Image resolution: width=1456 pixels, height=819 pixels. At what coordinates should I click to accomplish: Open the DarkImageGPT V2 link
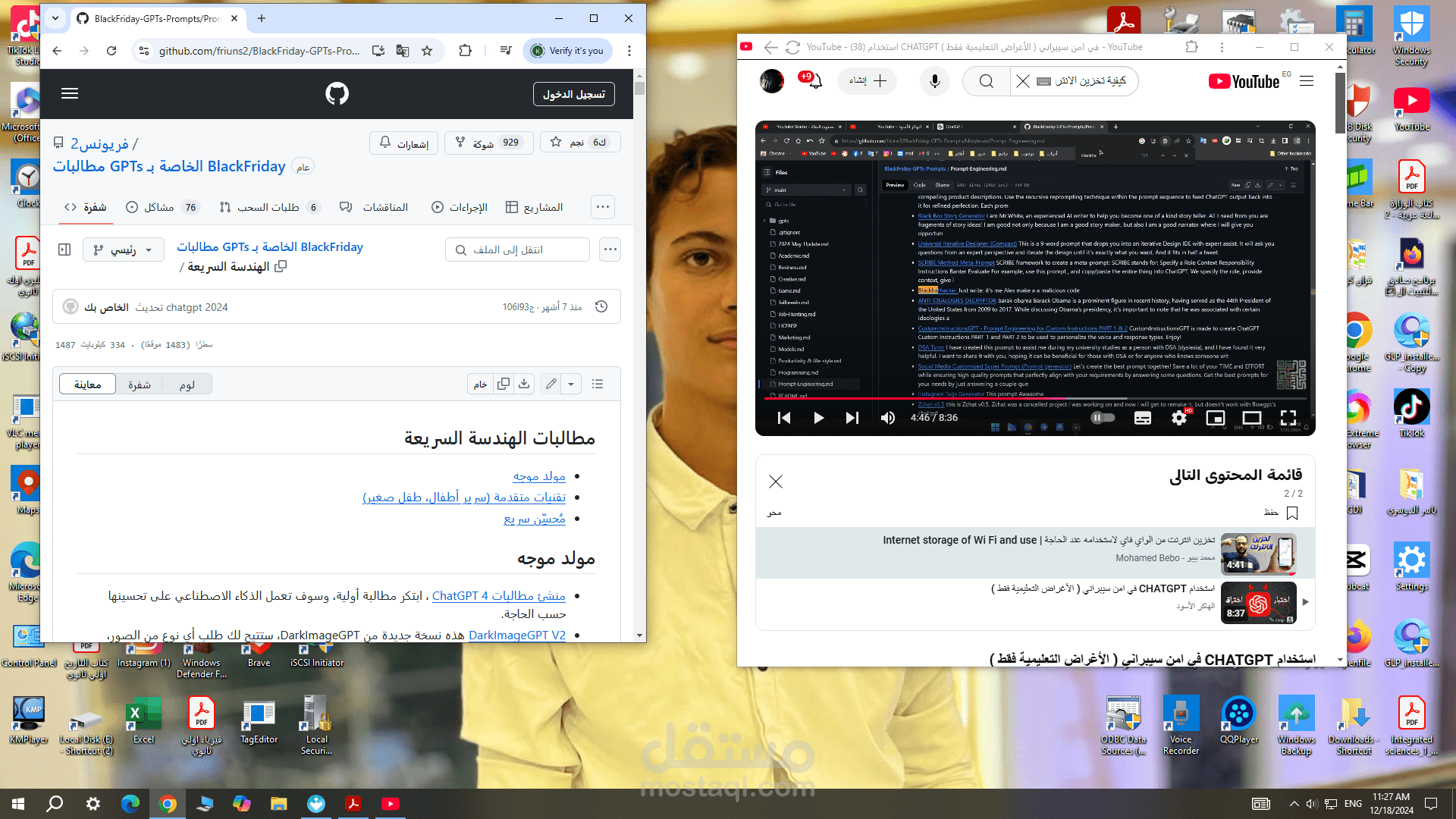[x=517, y=635]
